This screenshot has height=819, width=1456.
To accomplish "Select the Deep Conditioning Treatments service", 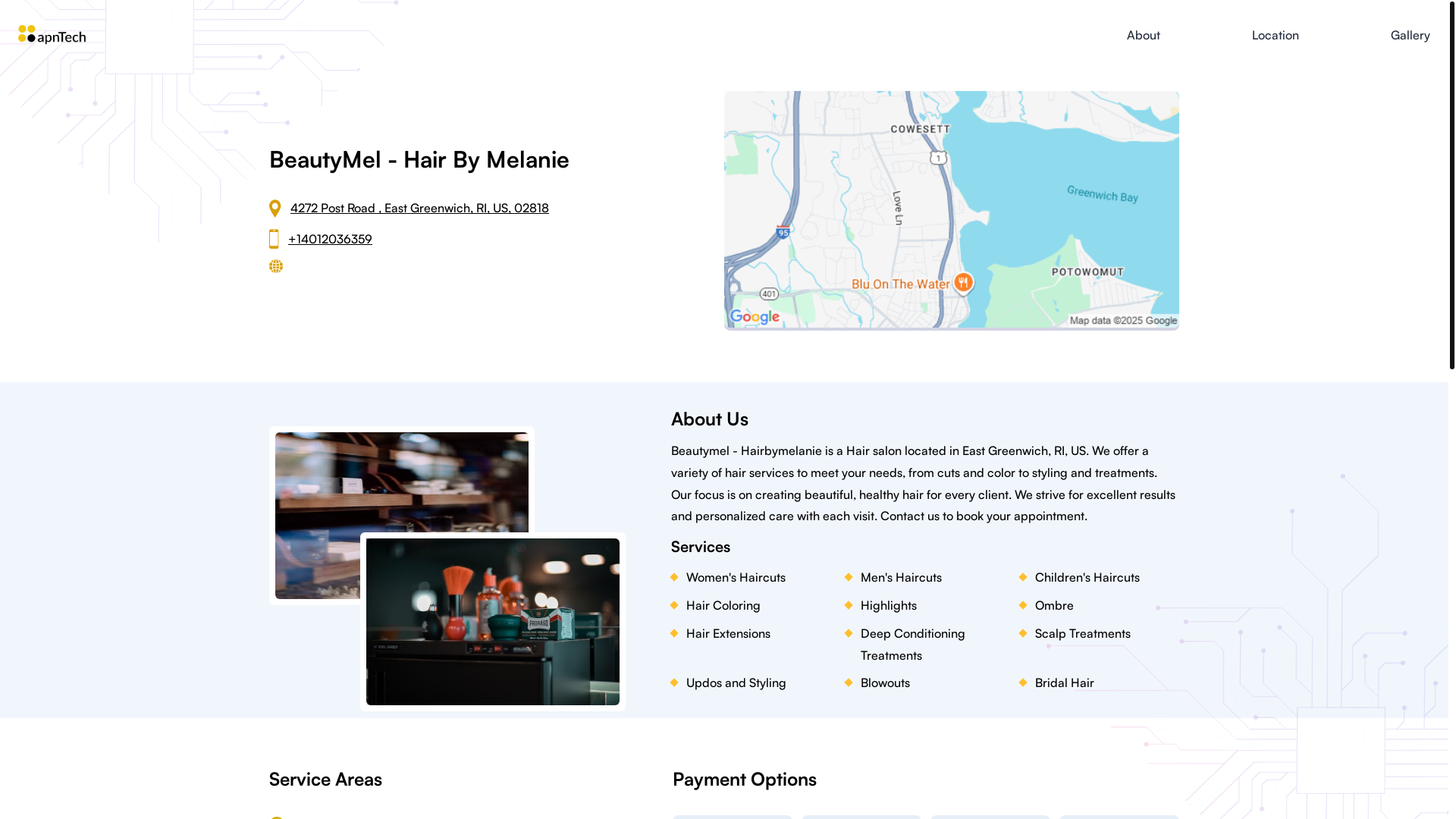I will pyautogui.click(x=912, y=645).
